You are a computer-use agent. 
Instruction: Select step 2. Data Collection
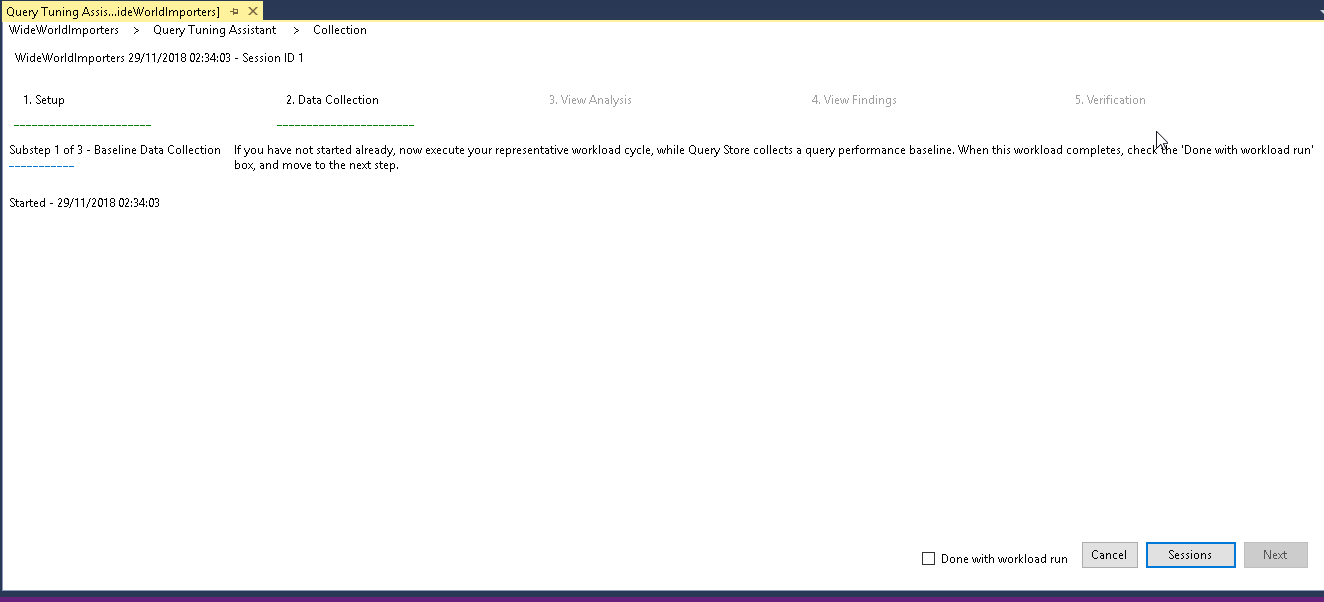332,100
